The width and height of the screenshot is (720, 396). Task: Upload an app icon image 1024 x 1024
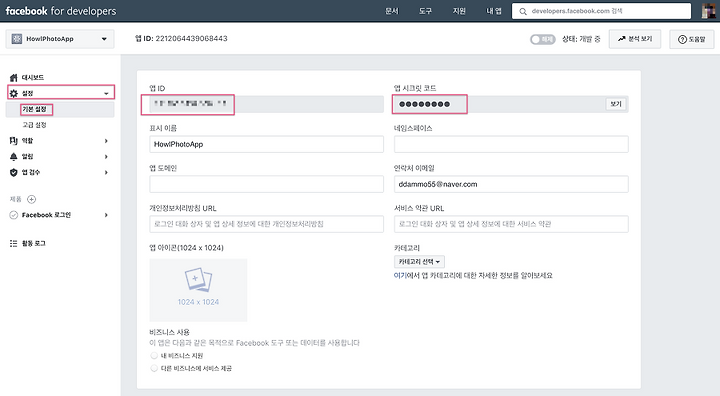198,290
